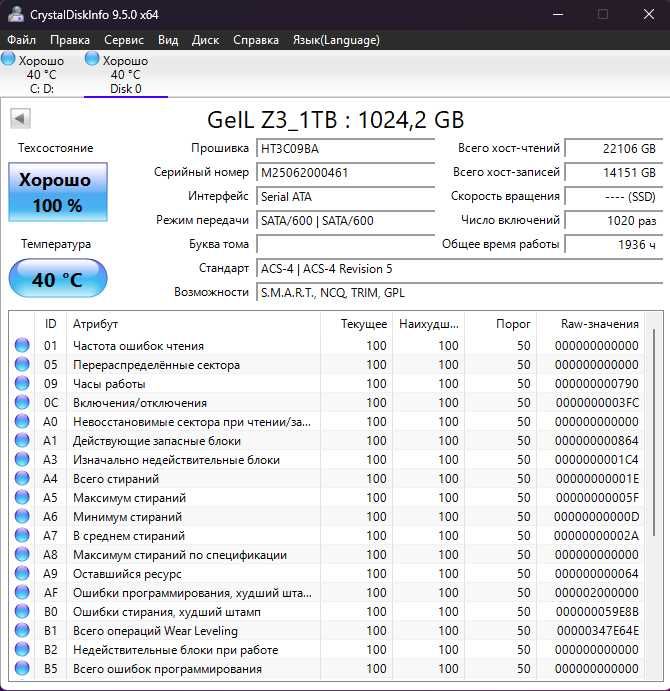Image resolution: width=670 pixels, height=691 pixels.
Task: Click status orb for attribute A8
Action: [22, 554]
